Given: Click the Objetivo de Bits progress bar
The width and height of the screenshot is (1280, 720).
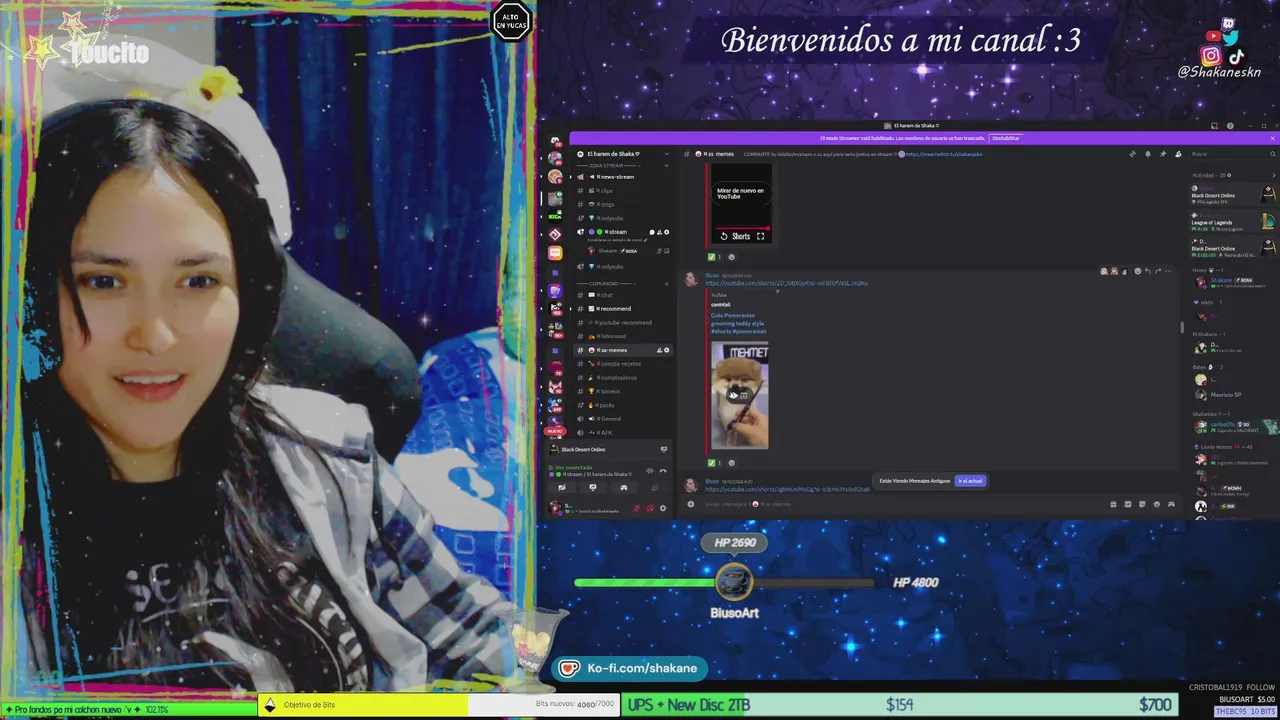Looking at the screenshot, I should (440, 705).
